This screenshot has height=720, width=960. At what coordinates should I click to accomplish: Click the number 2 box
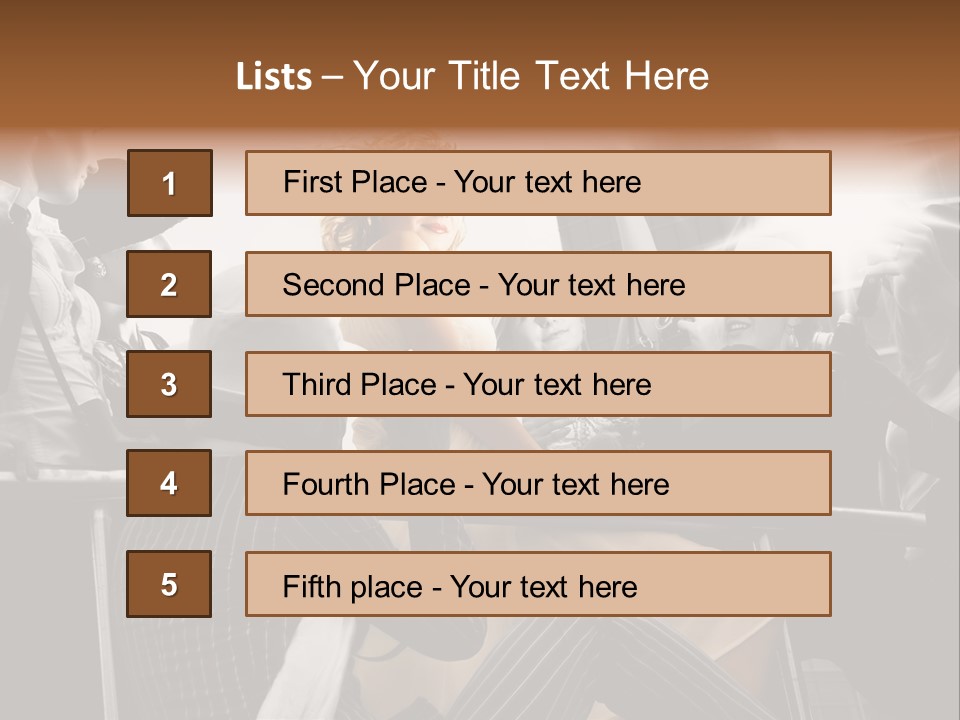(x=169, y=284)
